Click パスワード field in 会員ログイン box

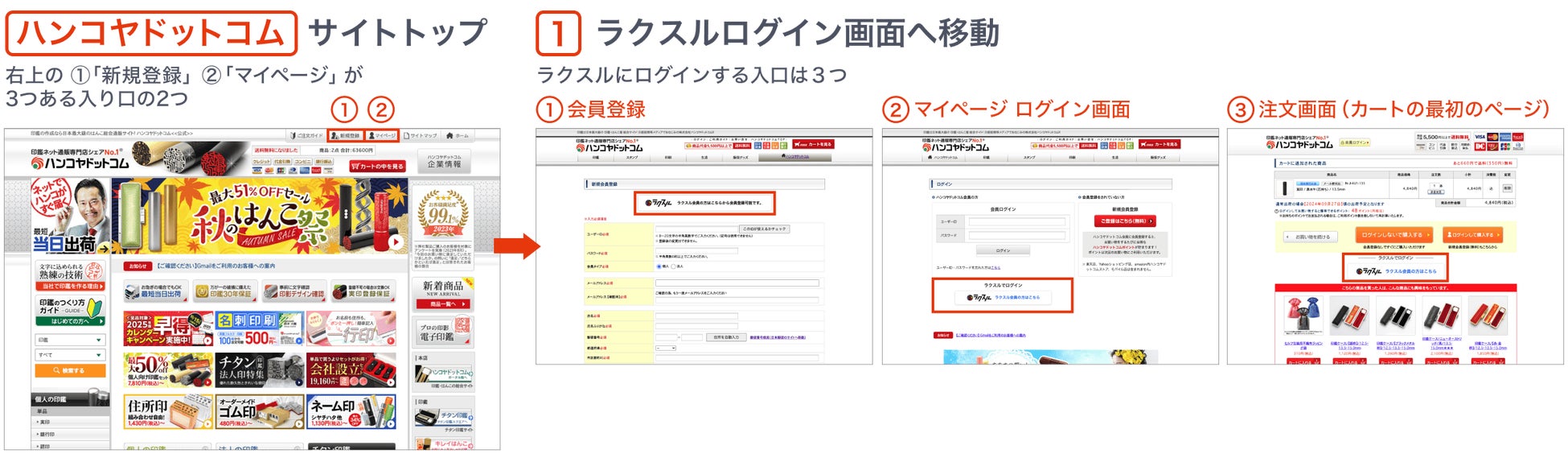tap(1016, 236)
